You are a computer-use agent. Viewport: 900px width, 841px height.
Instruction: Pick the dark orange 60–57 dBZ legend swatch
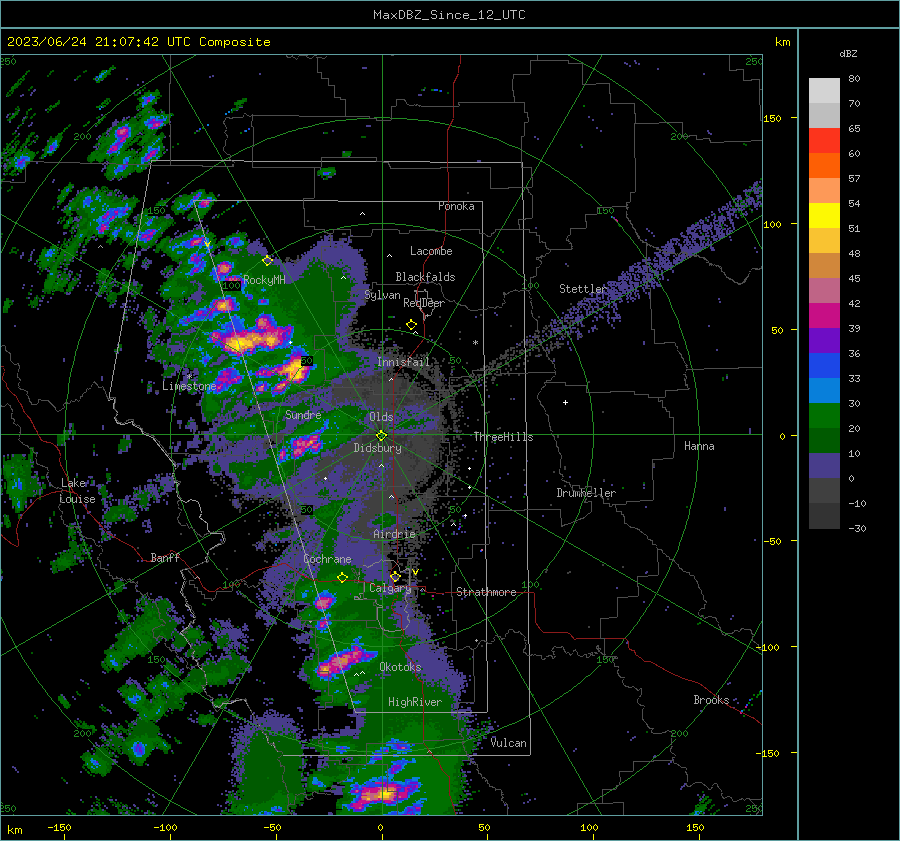click(824, 166)
